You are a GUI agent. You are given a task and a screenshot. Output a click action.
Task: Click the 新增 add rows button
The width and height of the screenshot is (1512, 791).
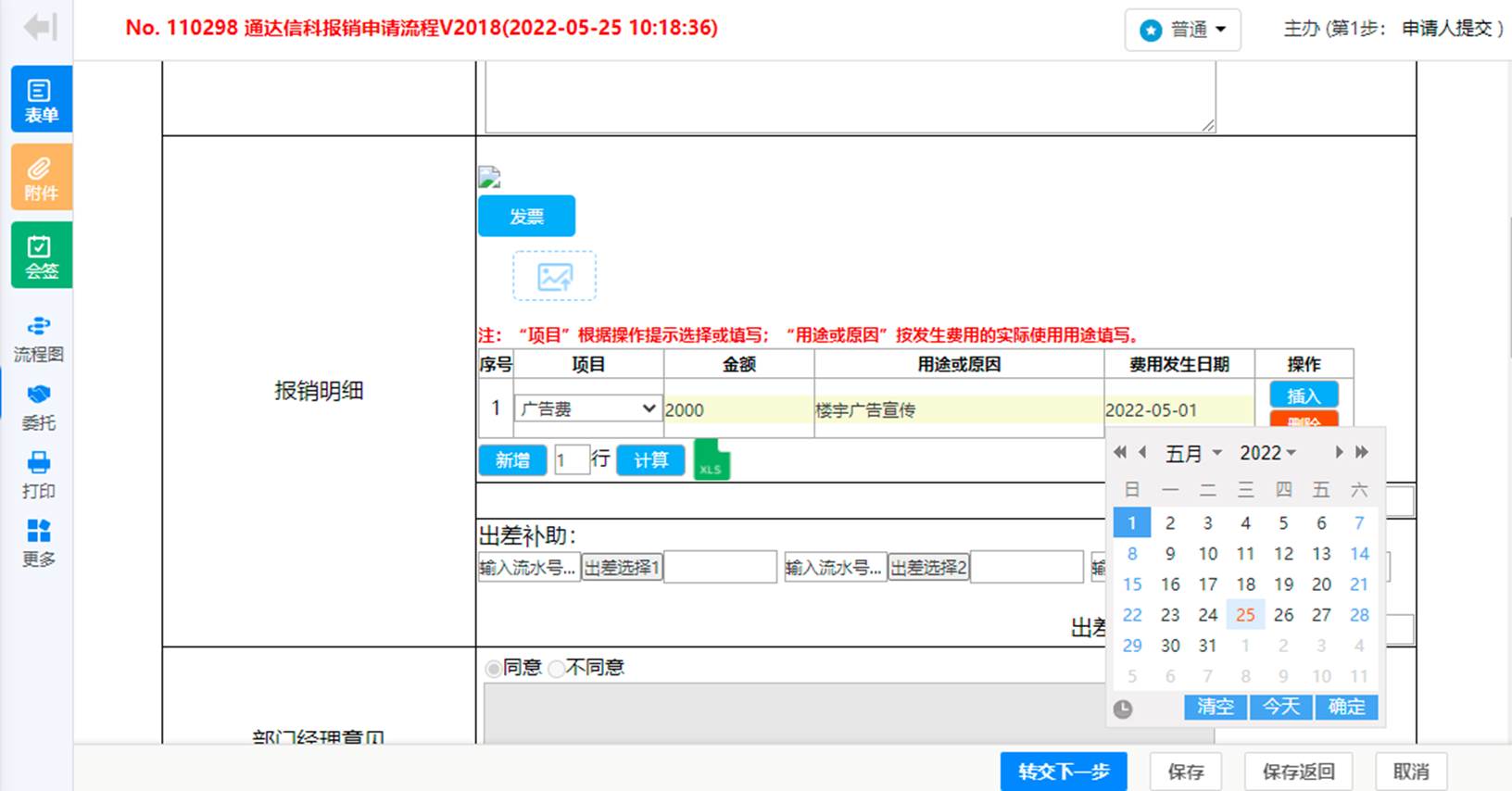point(512,460)
